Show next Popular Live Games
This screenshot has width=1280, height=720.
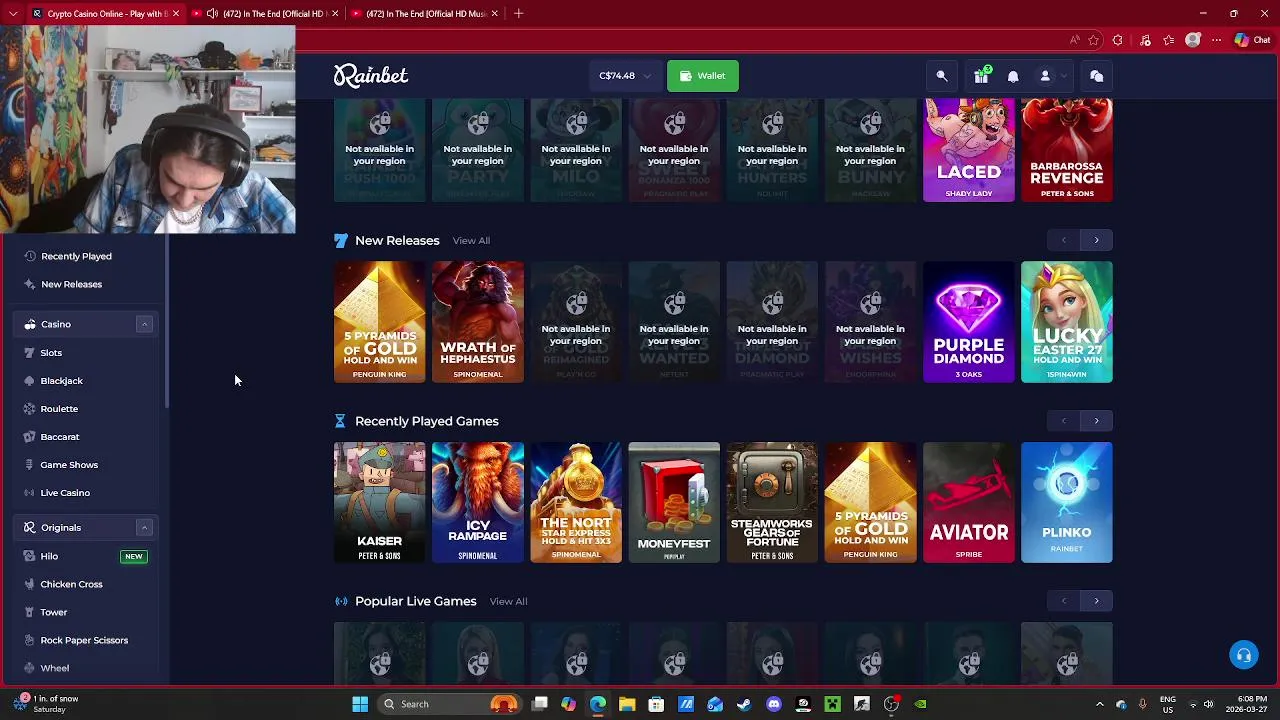pos(1096,601)
